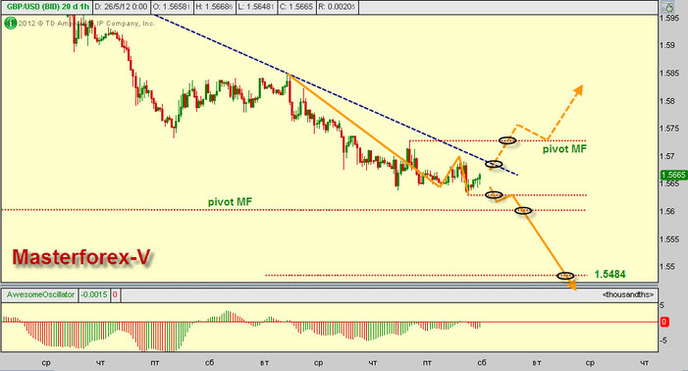Click the High price field H: 1.5668

click(214, 7)
